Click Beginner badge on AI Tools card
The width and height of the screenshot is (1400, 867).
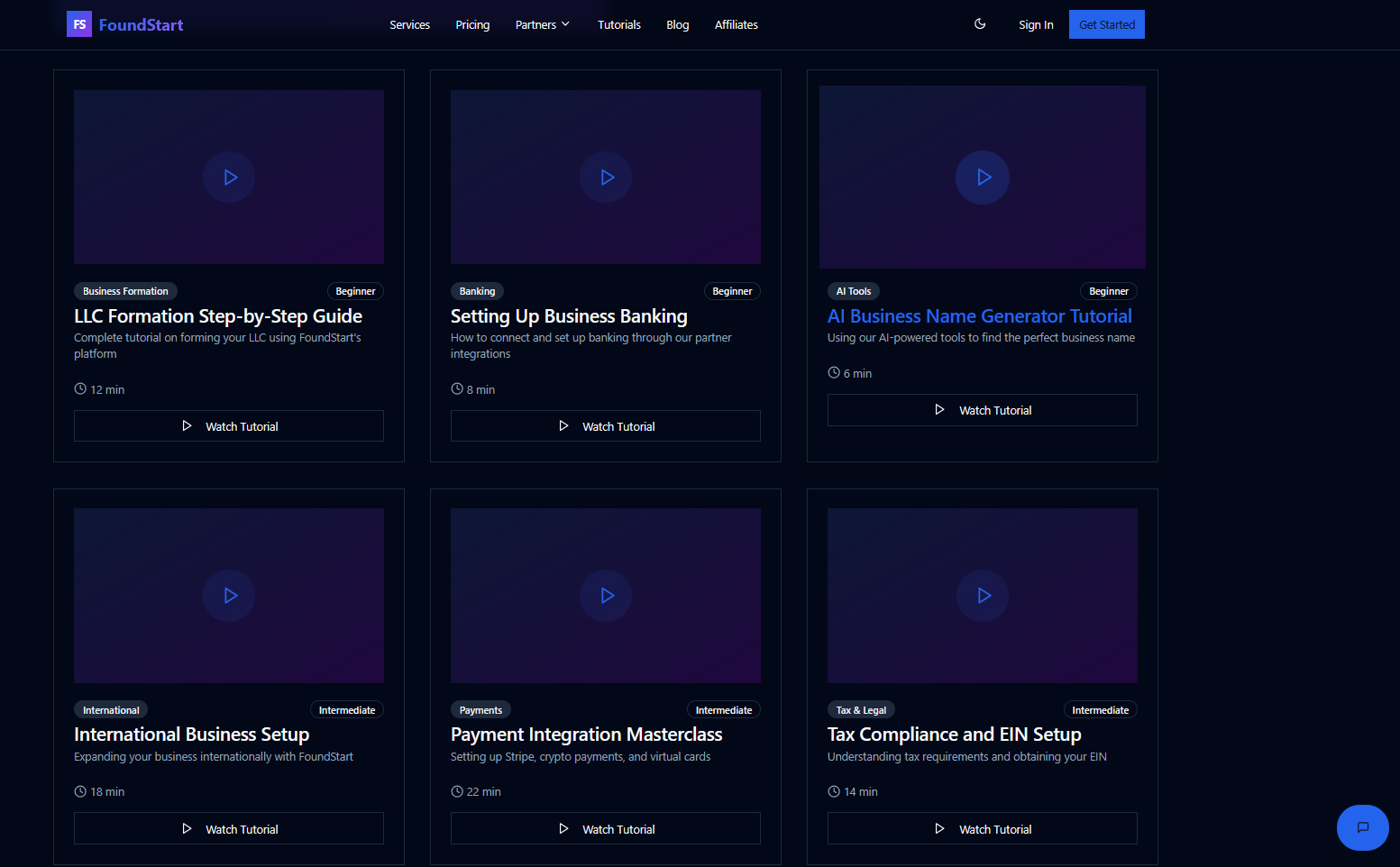tap(1109, 291)
